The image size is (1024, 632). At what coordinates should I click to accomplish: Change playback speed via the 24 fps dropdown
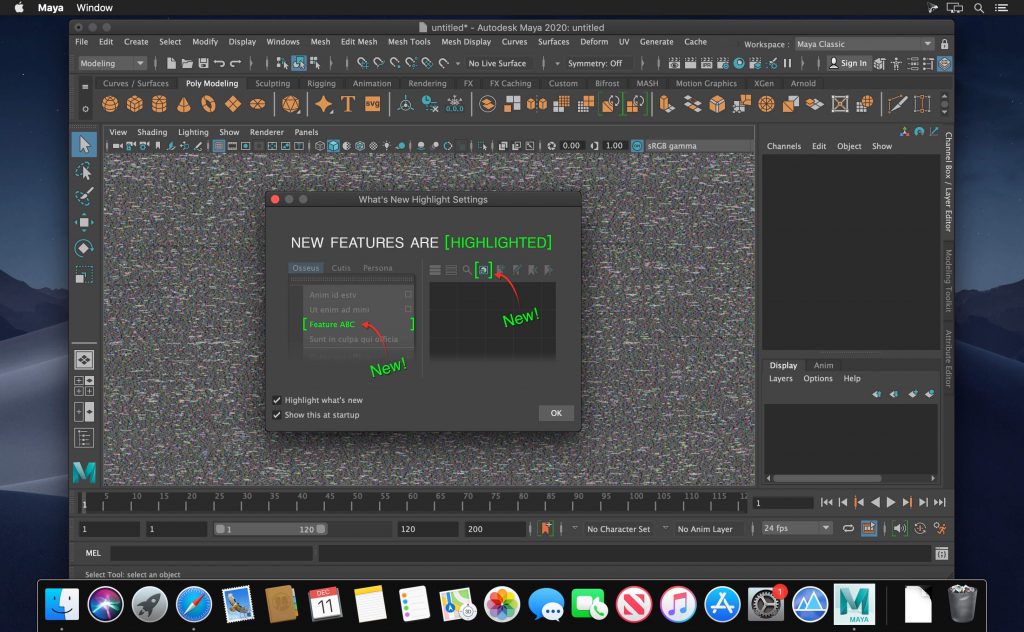pos(795,528)
